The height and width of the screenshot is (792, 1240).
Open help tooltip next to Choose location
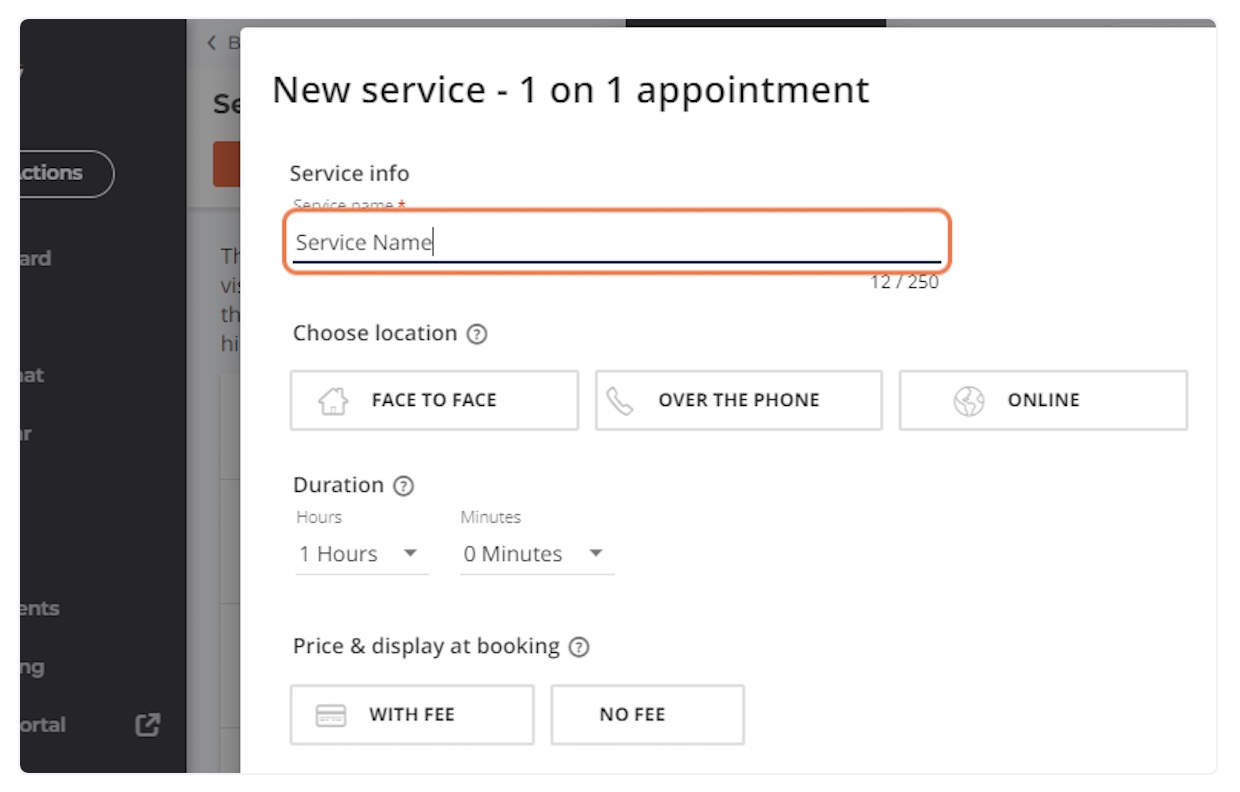477,335
